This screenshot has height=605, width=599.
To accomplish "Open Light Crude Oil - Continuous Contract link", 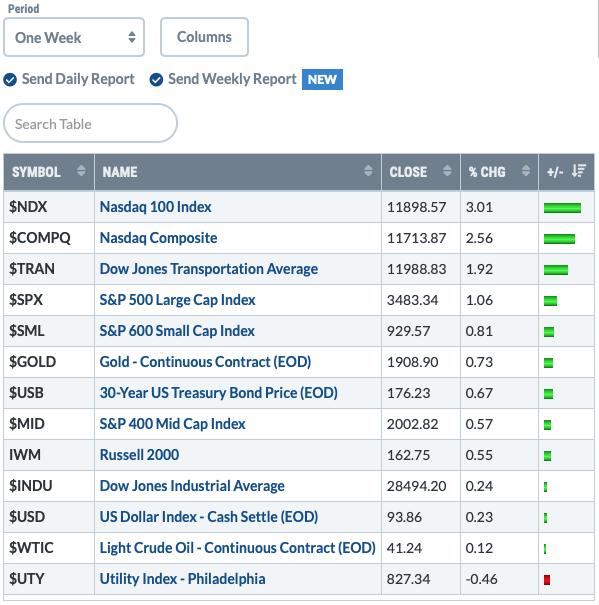I will point(238,548).
